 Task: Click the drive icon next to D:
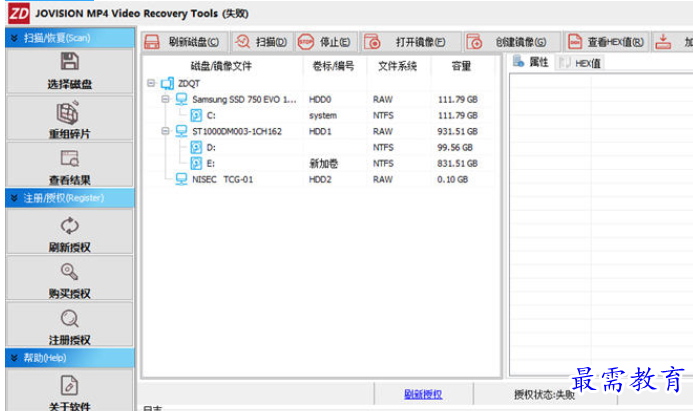(x=196, y=147)
